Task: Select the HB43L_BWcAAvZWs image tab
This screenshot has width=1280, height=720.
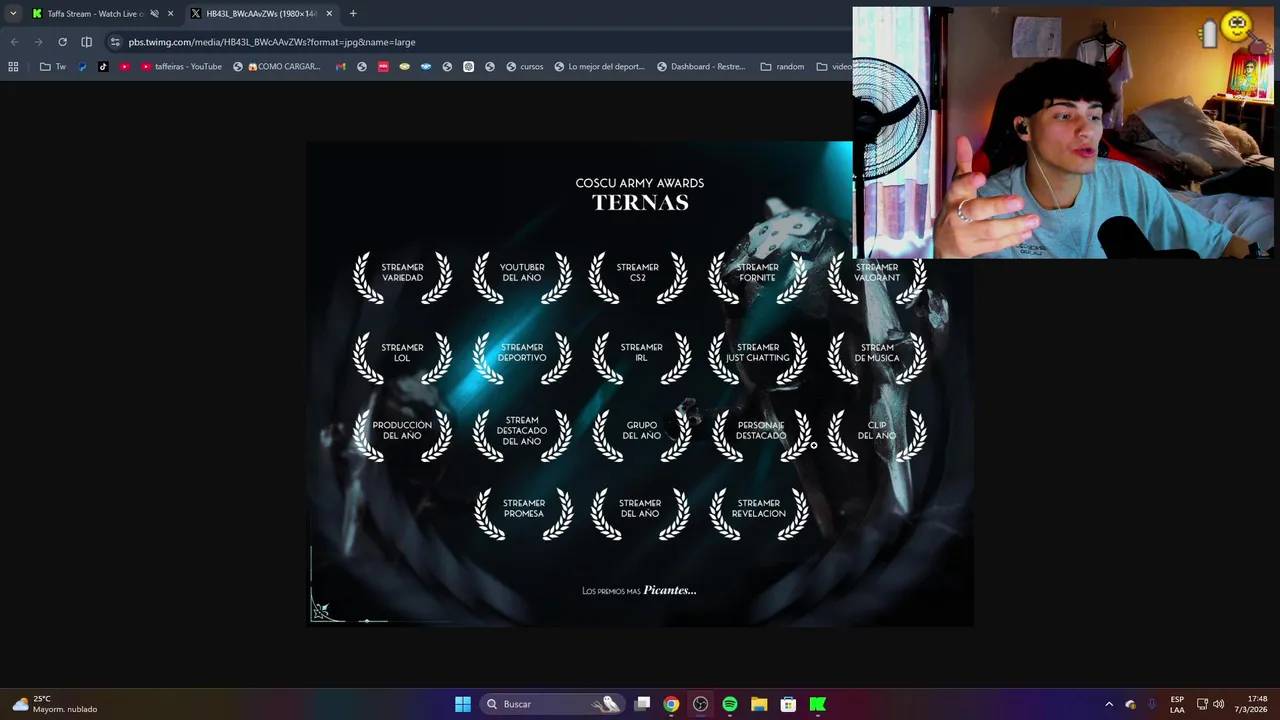Action: click(262, 13)
